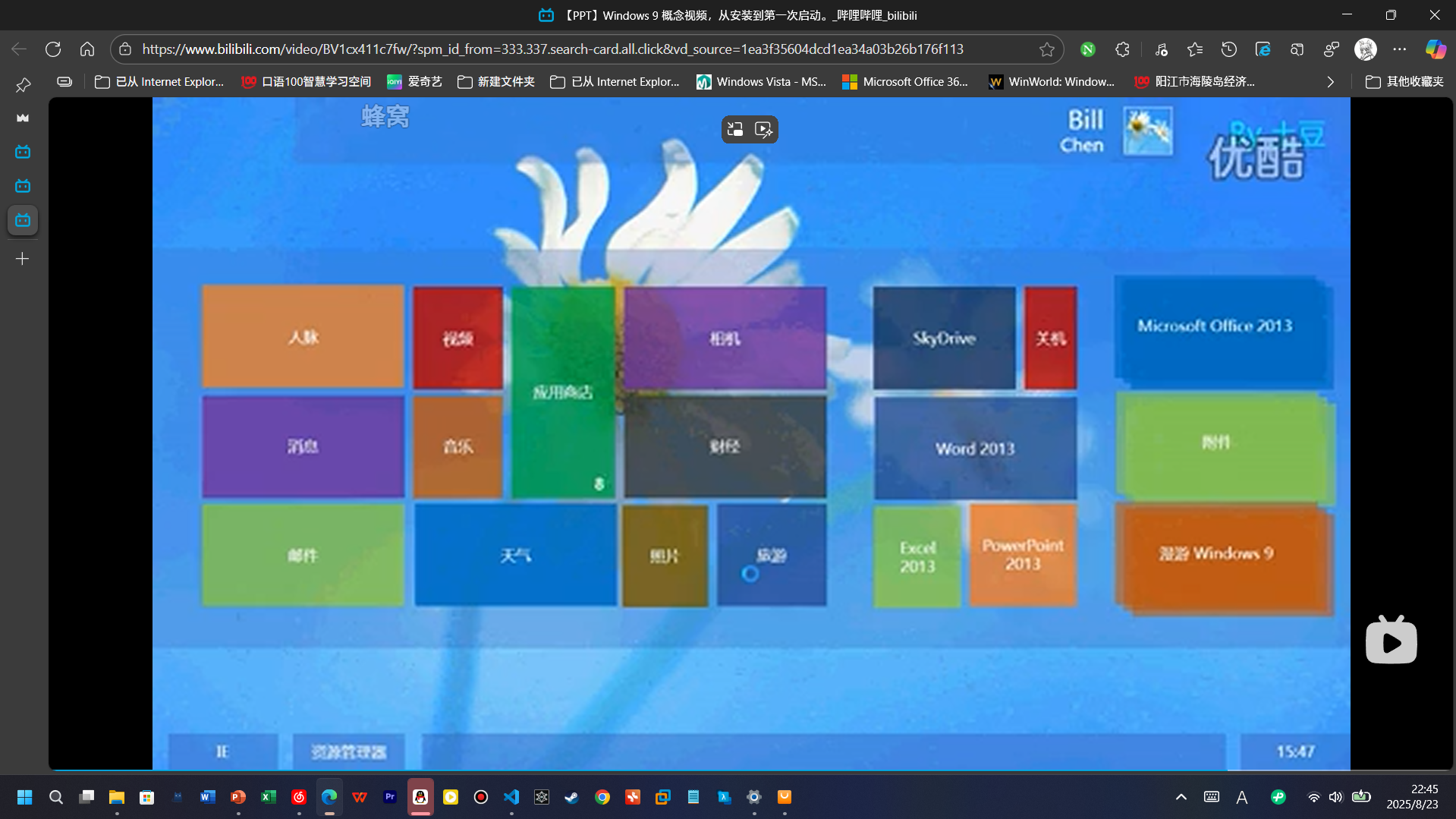Viewport: 1456px width, 819px height.
Task: Open the 新建文件夹 bookmarks folder
Action: (x=496, y=82)
